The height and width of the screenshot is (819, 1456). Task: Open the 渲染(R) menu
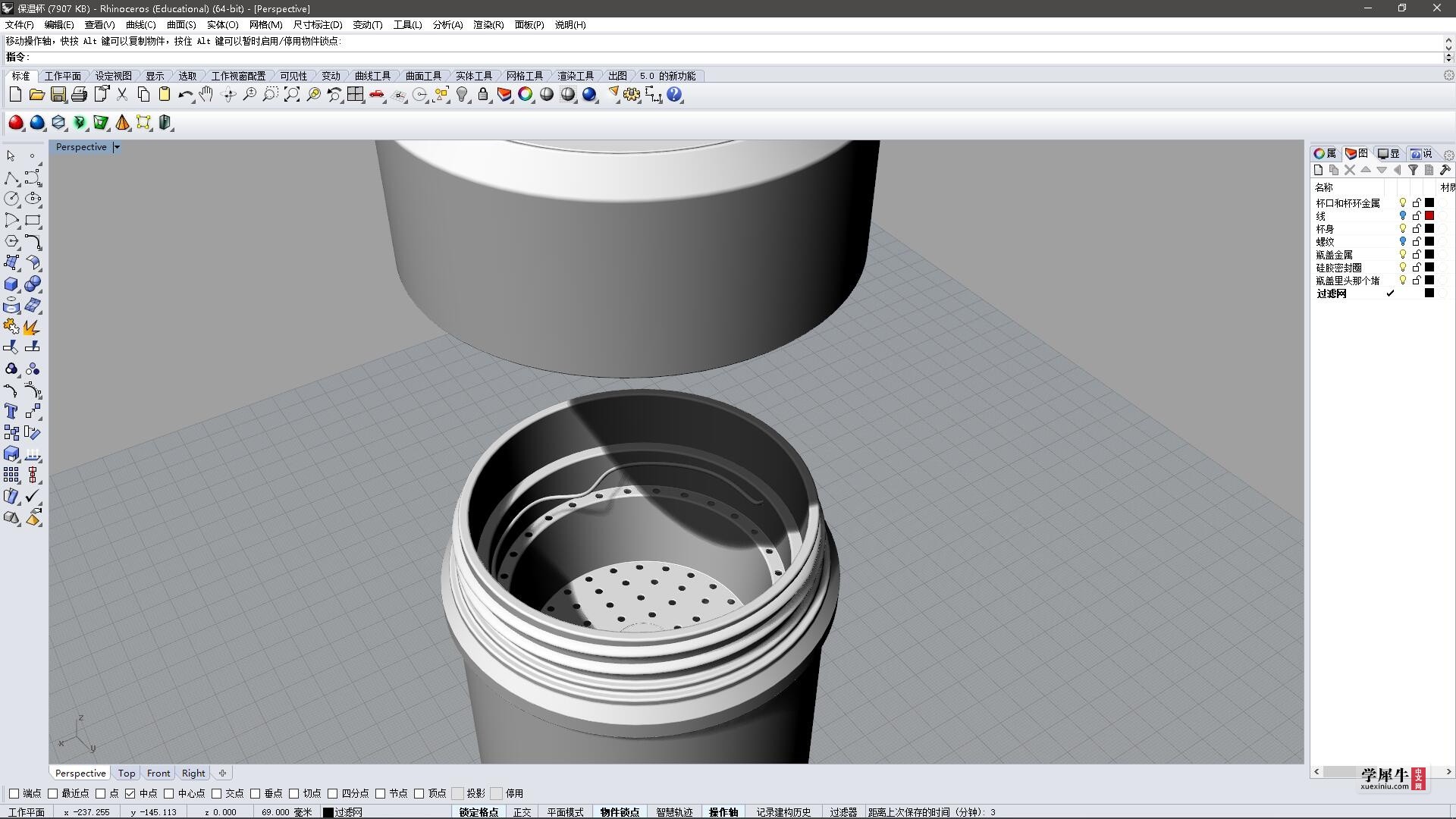coord(488,24)
